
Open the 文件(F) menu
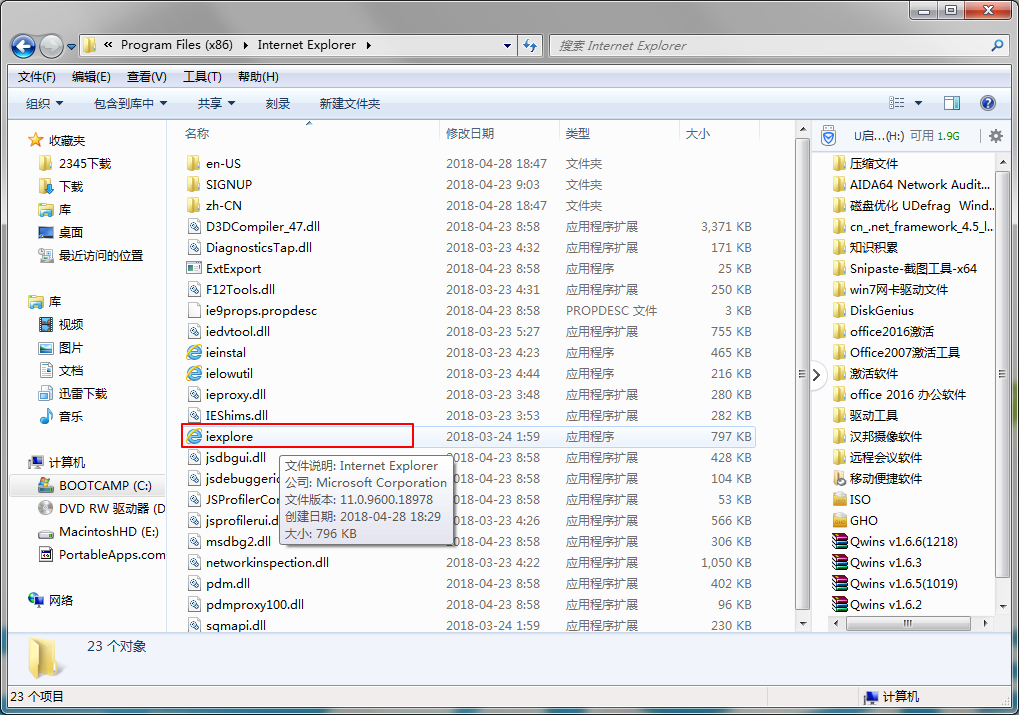point(36,77)
